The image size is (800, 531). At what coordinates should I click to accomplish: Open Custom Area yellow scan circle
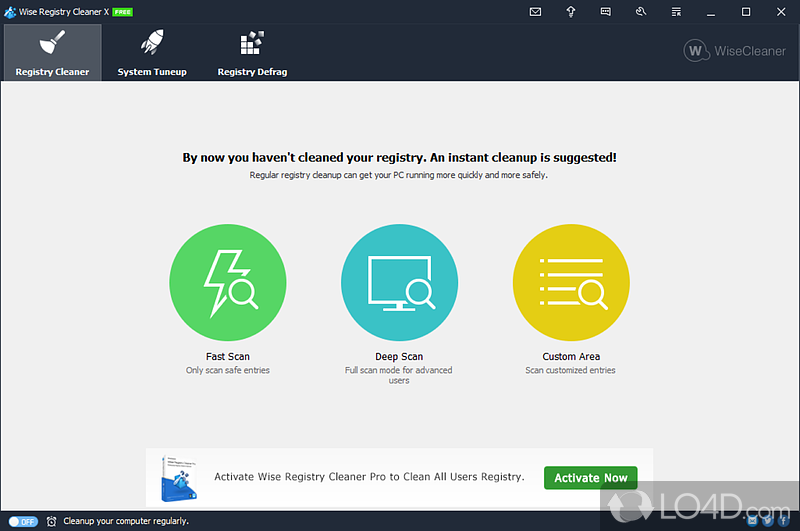[571, 283]
